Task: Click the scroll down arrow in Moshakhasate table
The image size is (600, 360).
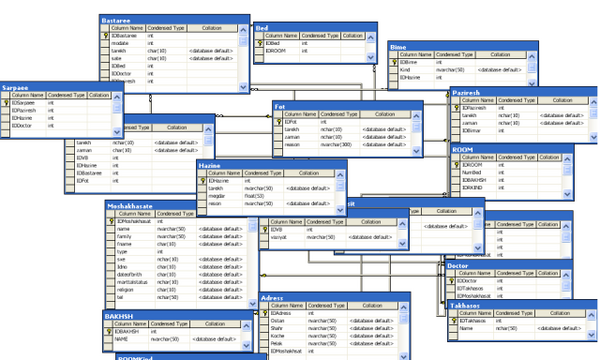Action: coord(253,303)
